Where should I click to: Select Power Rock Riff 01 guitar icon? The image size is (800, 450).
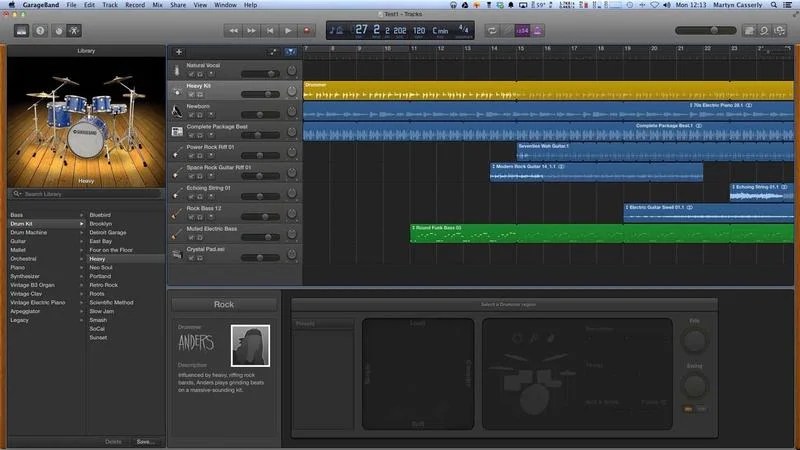pyautogui.click(x=177, y=152)
